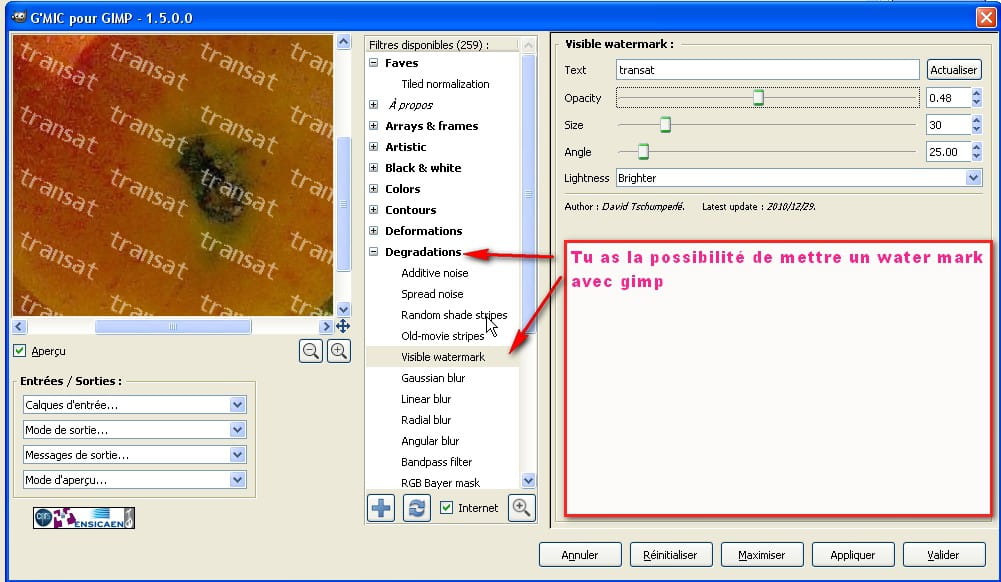1001x582 pixels.
Task: Select Random shade stripes filter
Action: (x=454, y=315)
